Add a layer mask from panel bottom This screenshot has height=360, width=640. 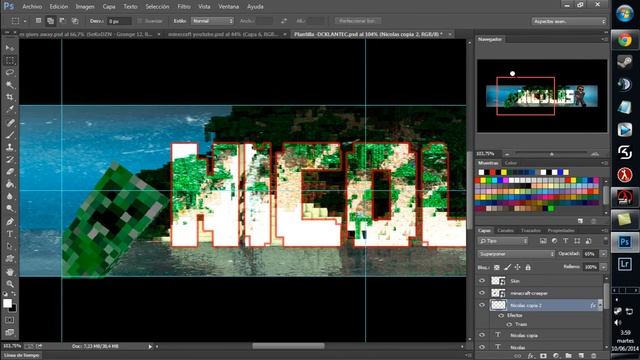(x=543, y=356)
